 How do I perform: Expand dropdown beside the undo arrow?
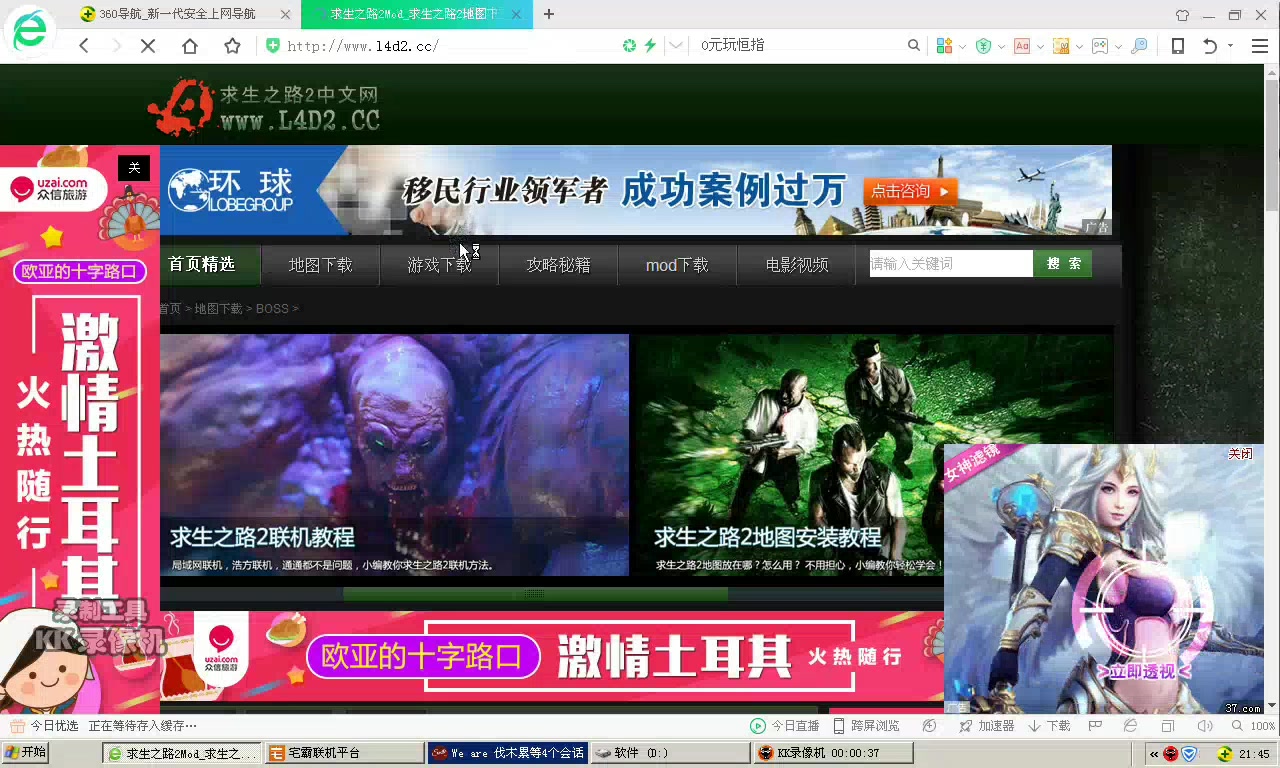(1230, 46)
